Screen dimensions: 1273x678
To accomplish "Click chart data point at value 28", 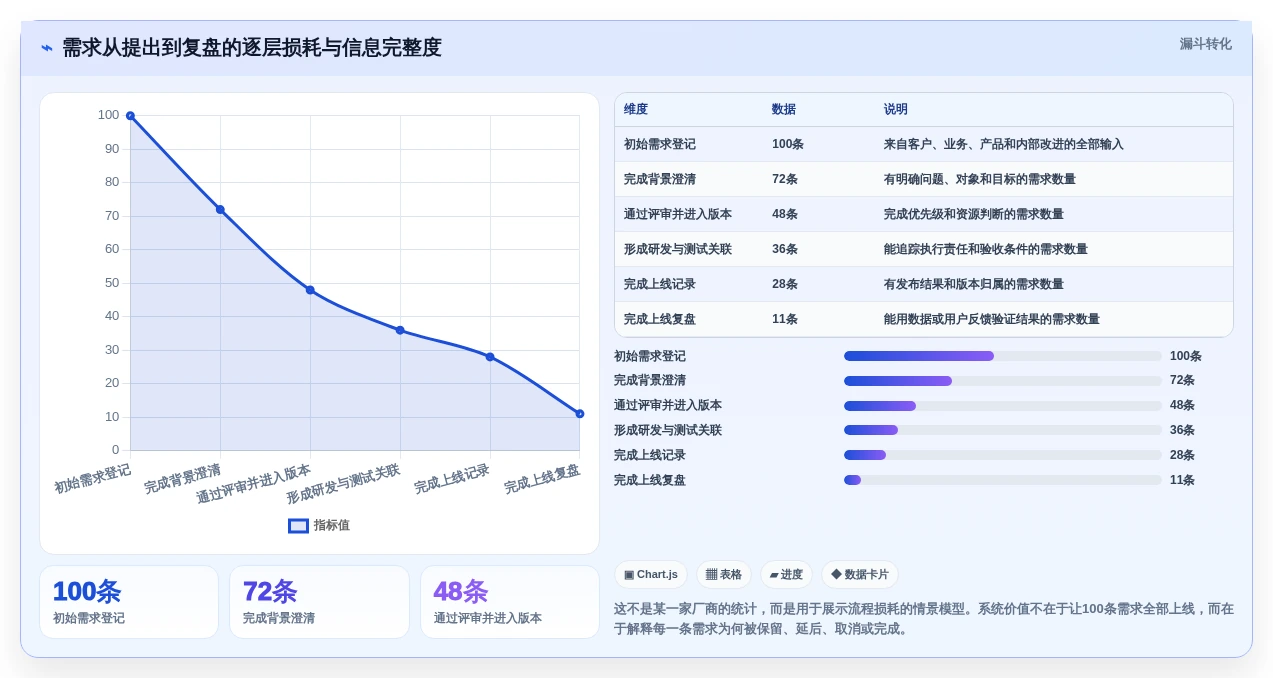I will point(490,357).
